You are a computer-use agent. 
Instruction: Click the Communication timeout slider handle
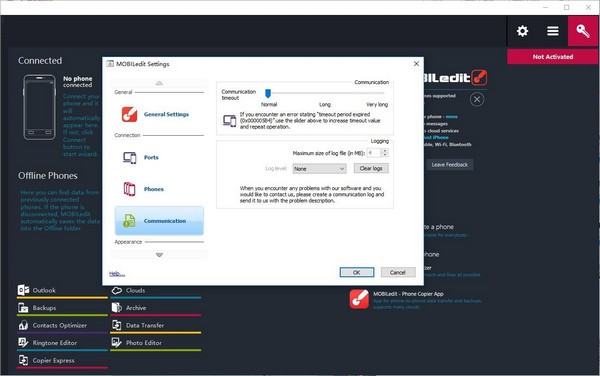(x=268, y=93)
